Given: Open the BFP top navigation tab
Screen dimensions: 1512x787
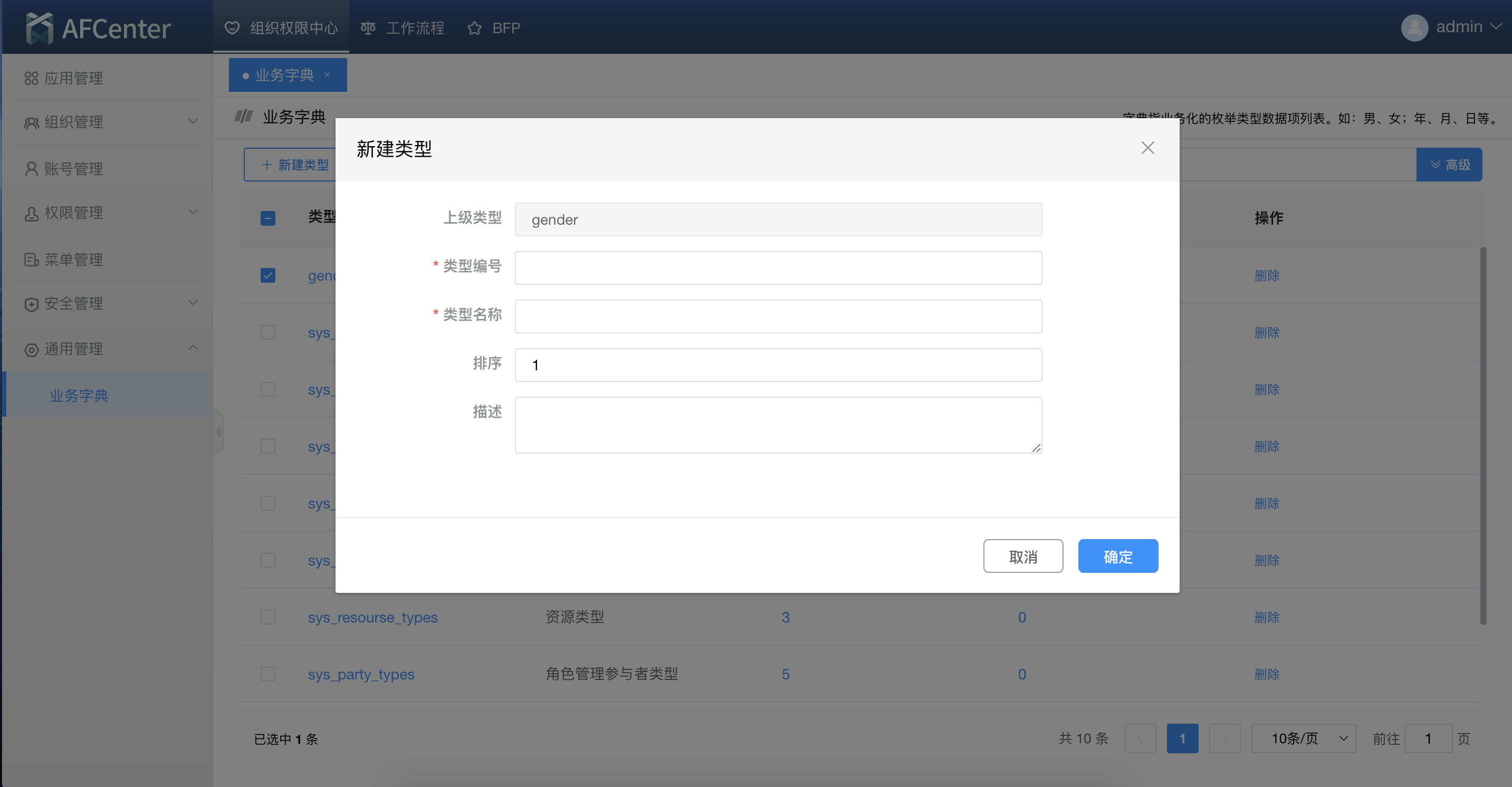Looking at the screenshot, I should click(494, 27).
